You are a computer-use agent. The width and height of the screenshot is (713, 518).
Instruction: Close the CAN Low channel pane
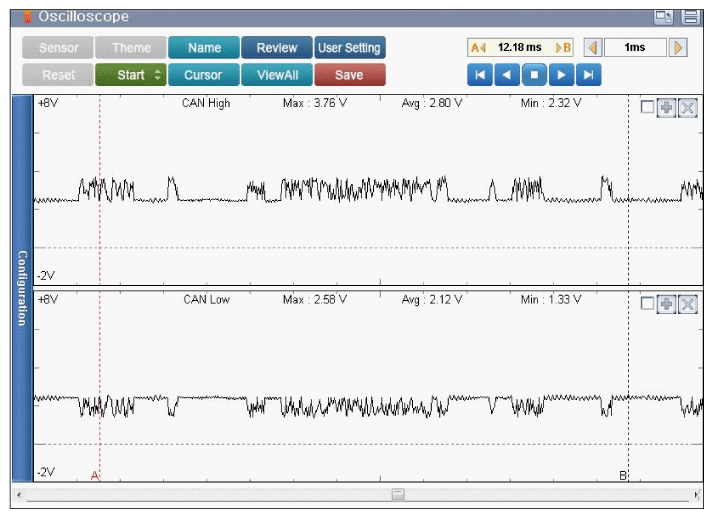688,304
